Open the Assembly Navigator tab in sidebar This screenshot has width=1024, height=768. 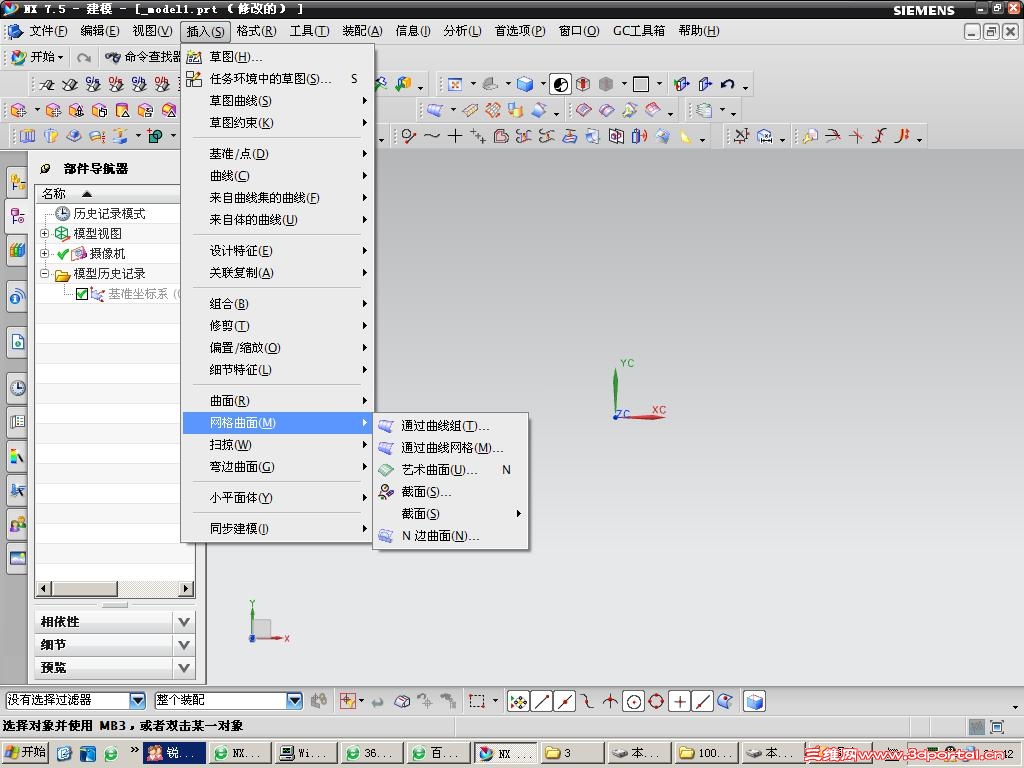click(17, 182)
